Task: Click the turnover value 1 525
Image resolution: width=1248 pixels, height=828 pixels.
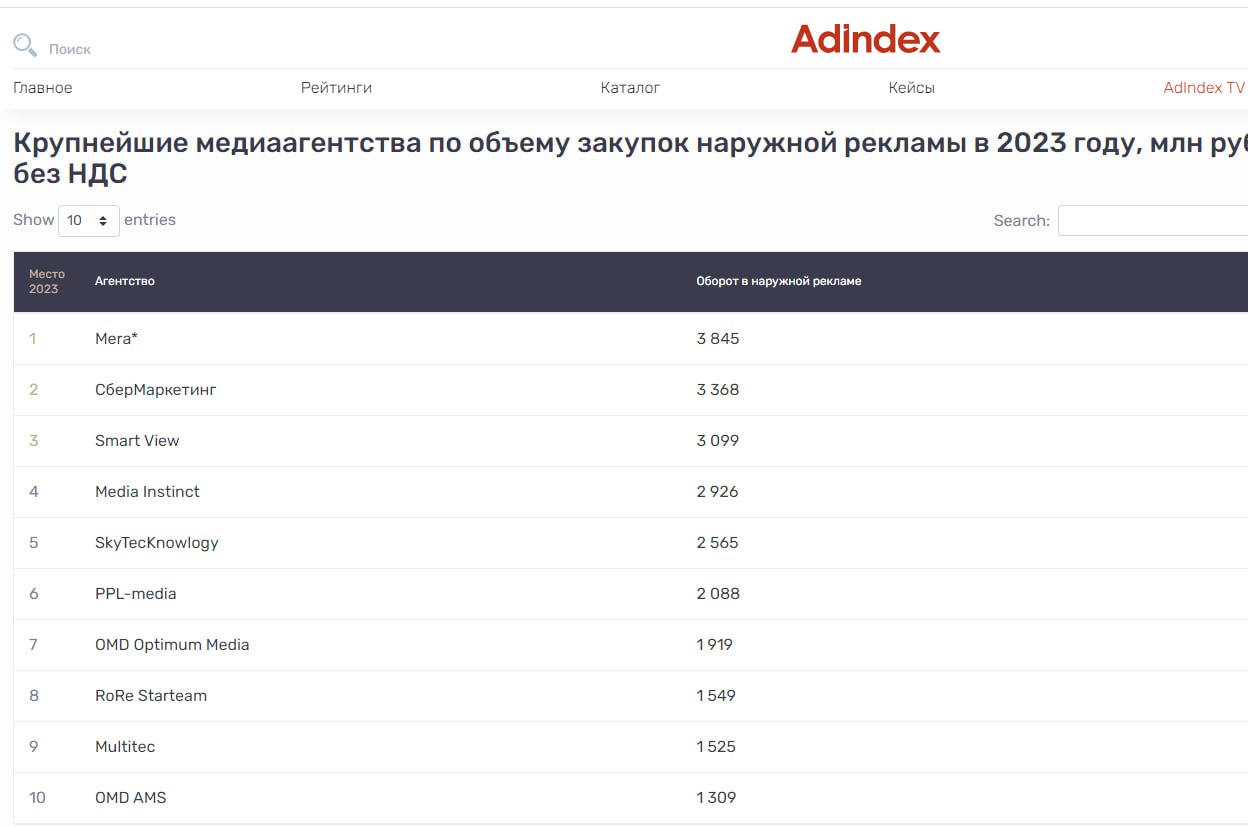Action: [x=716, y=747]
